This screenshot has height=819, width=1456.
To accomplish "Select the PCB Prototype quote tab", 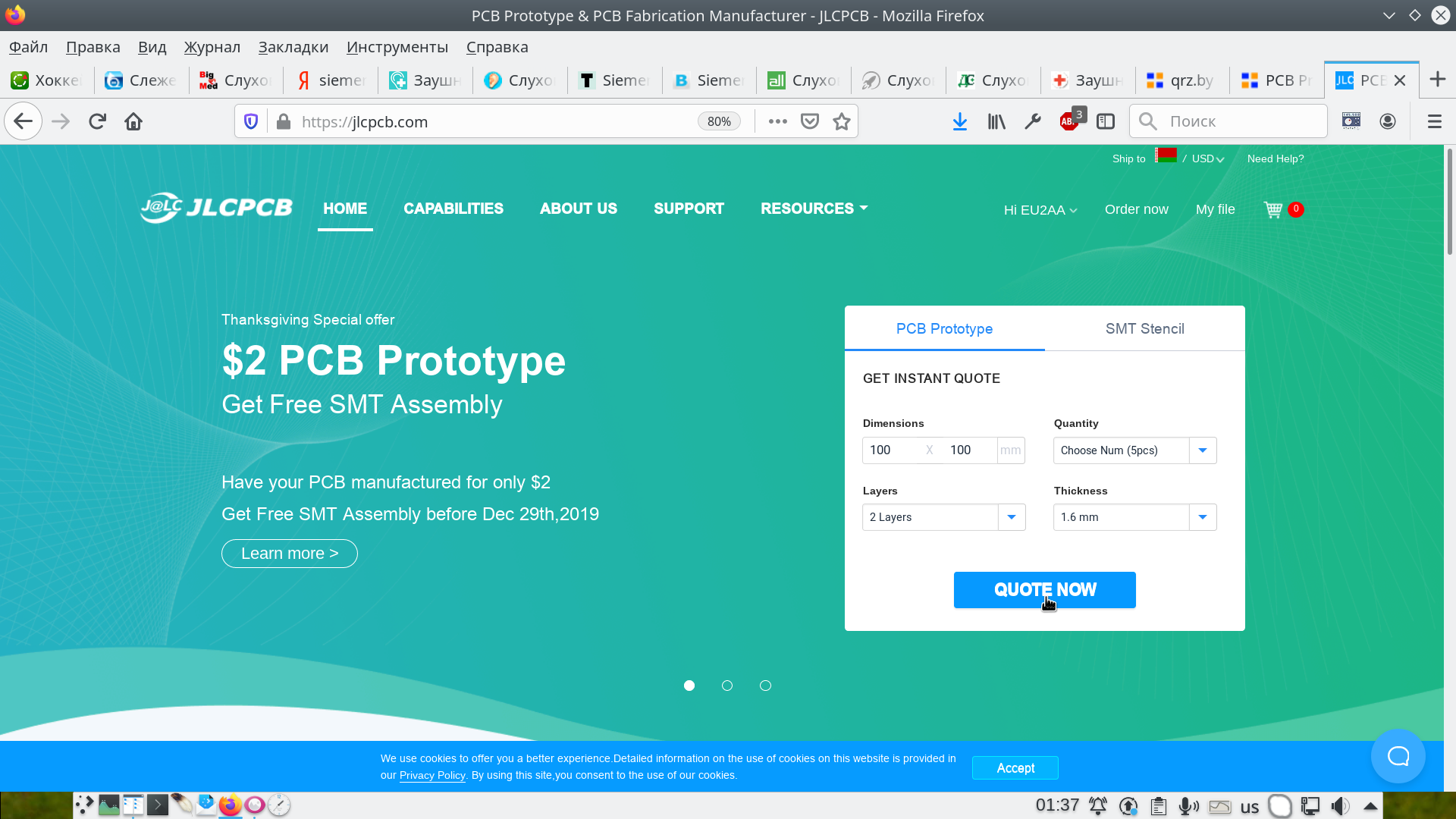I will tap(945, 328).
